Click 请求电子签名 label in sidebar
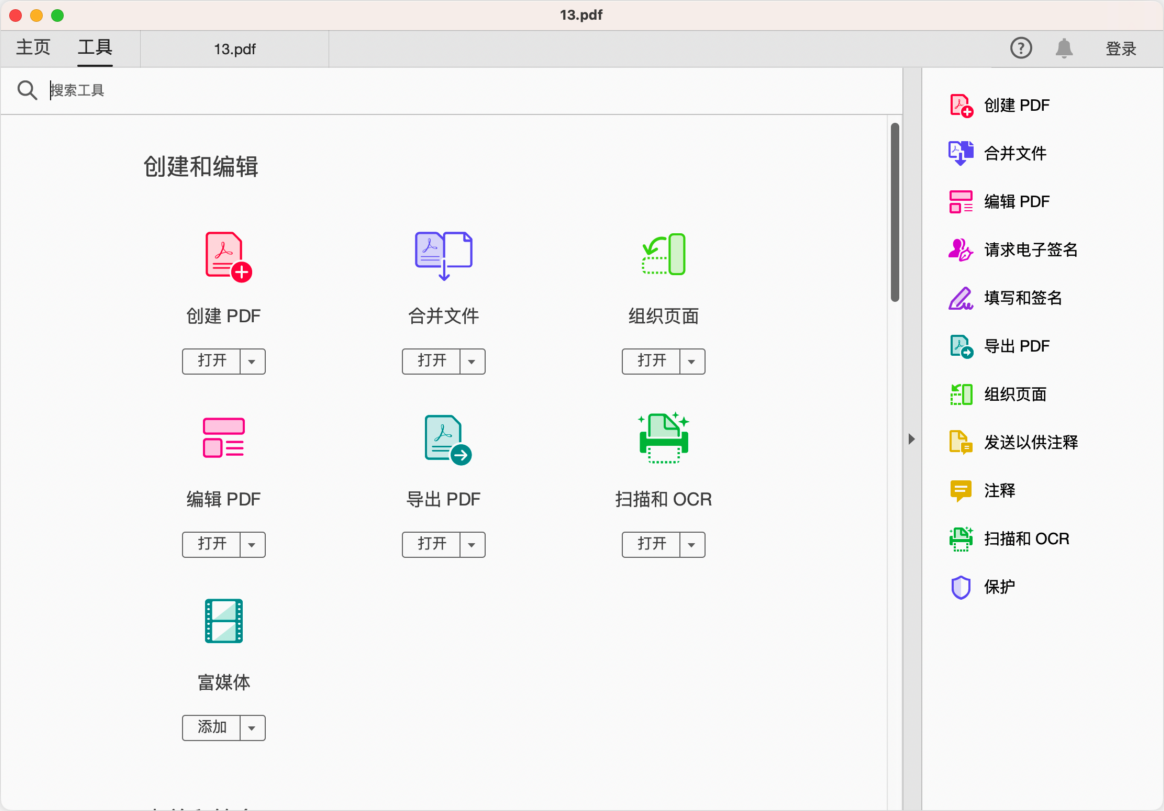1164x811 pixels. 1030,250
